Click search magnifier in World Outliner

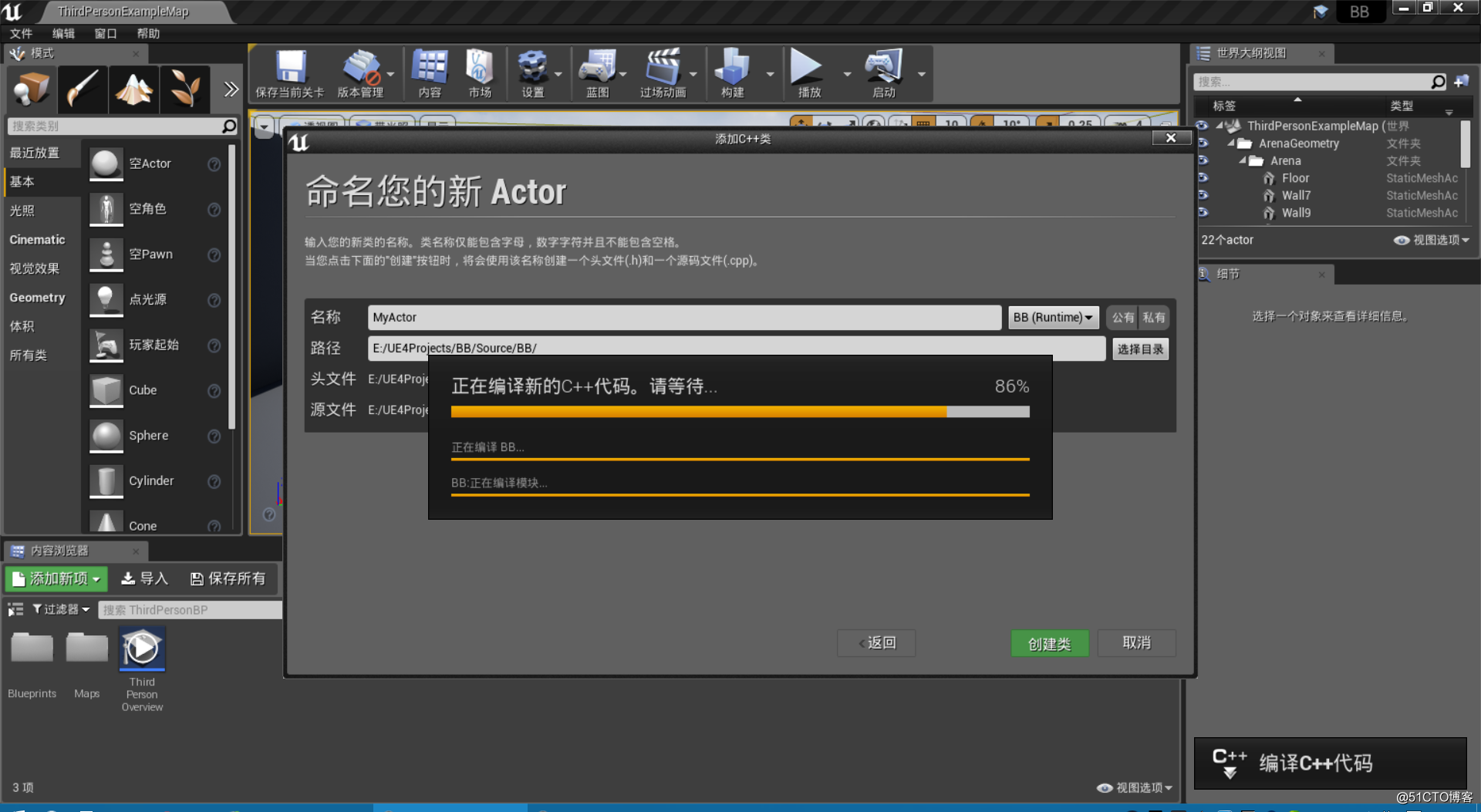pyautogui.click(x=1438, y=82)
